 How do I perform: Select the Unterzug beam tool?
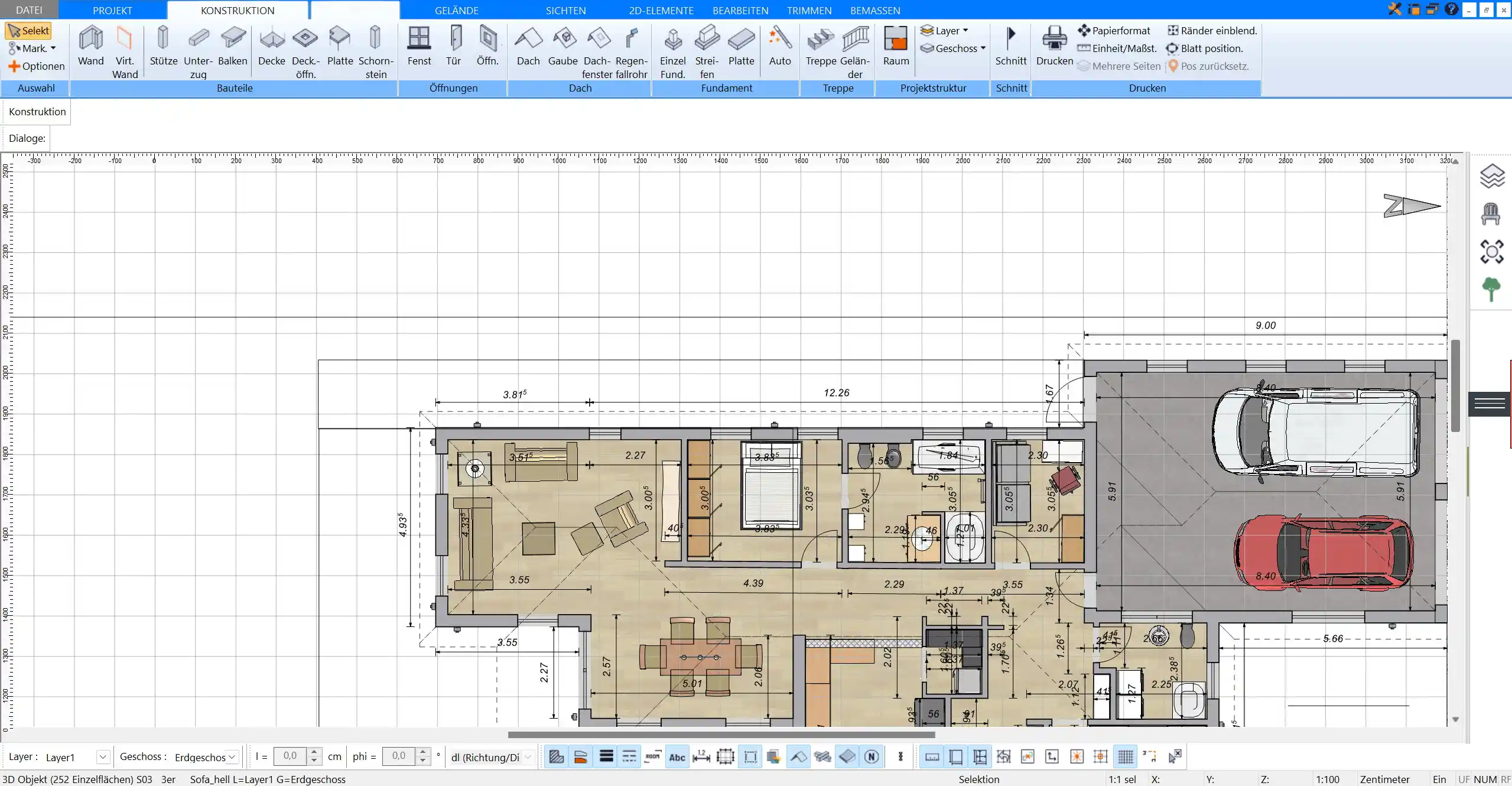(x=198, y=52)
